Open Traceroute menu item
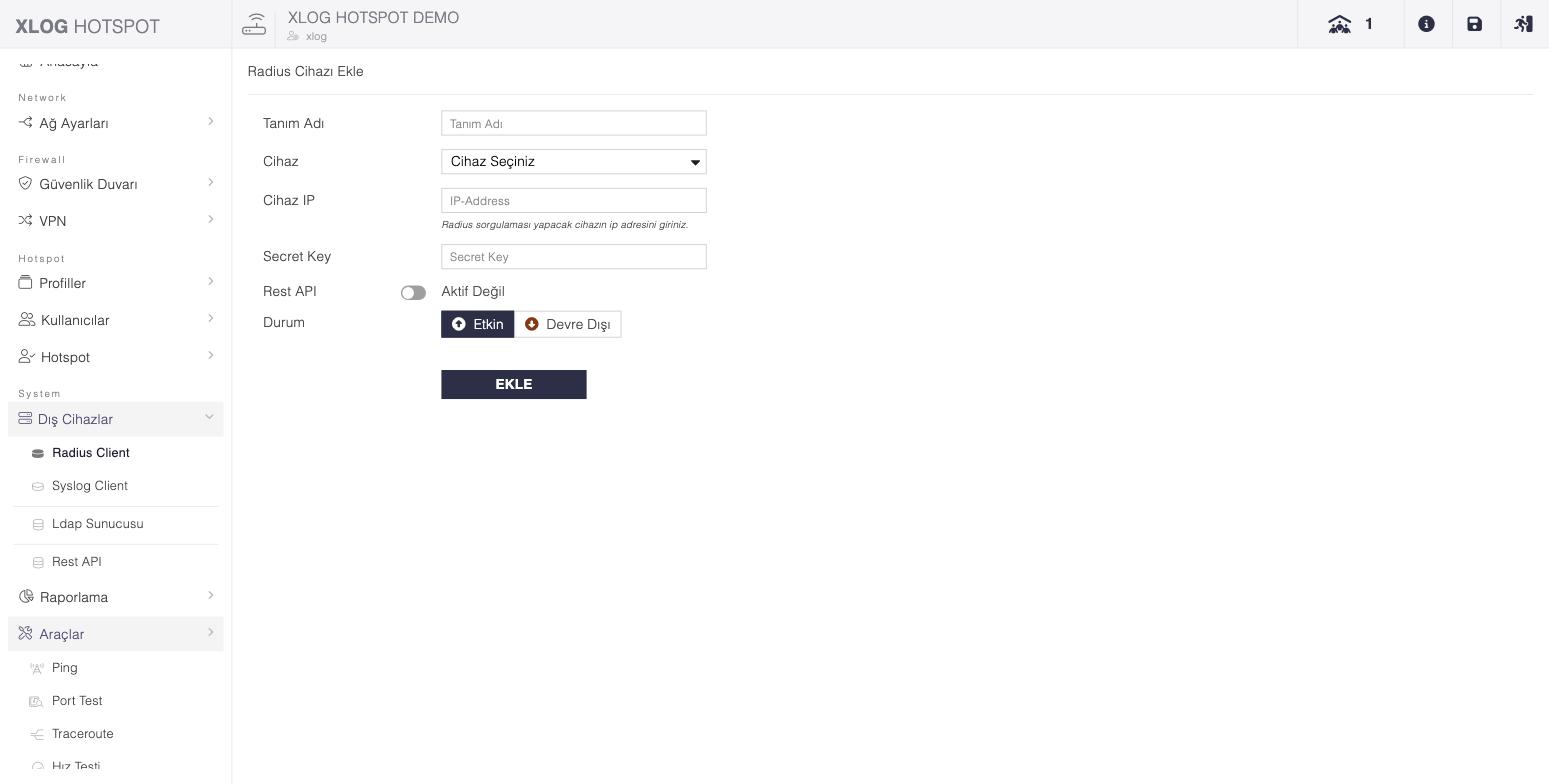Image resolution: width=1549 pixels, height=784 pixels. [x=83, y=734]
